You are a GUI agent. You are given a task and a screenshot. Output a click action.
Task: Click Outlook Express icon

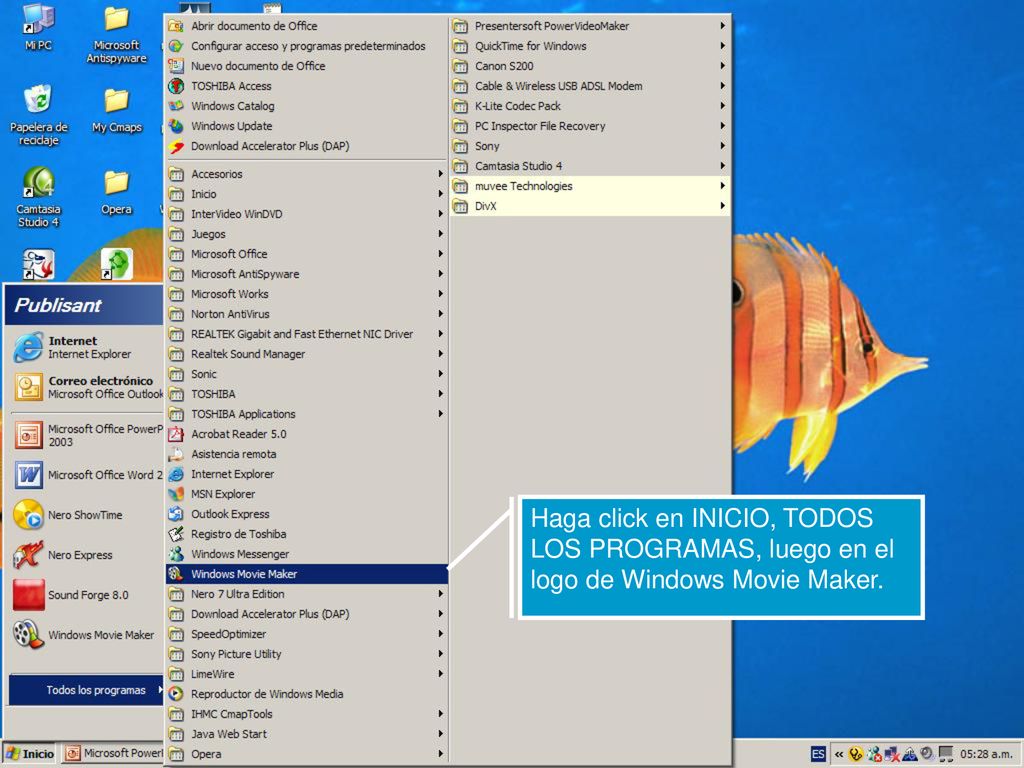pyautogui.click(x=176, y=514)
